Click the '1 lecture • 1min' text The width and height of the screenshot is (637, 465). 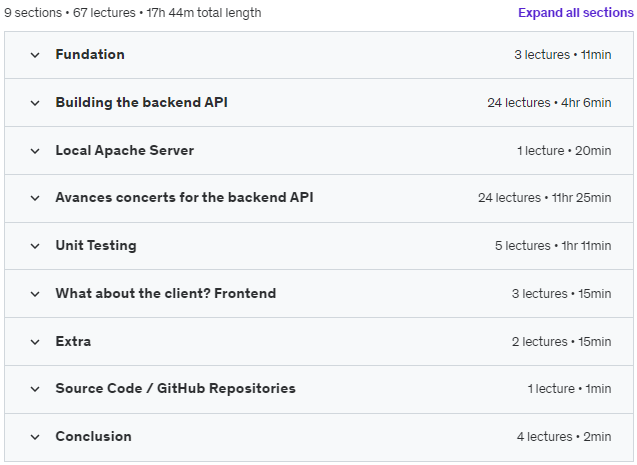pos(569,388)
